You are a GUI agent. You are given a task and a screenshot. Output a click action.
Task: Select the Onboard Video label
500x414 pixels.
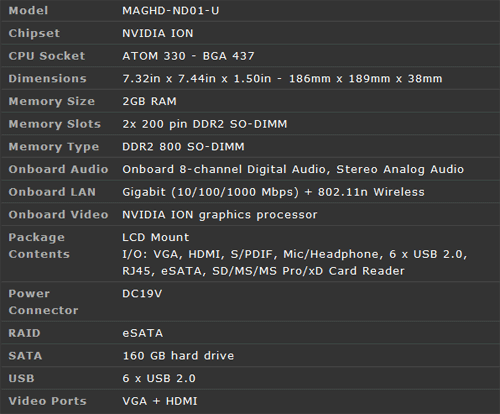point(58,215)
